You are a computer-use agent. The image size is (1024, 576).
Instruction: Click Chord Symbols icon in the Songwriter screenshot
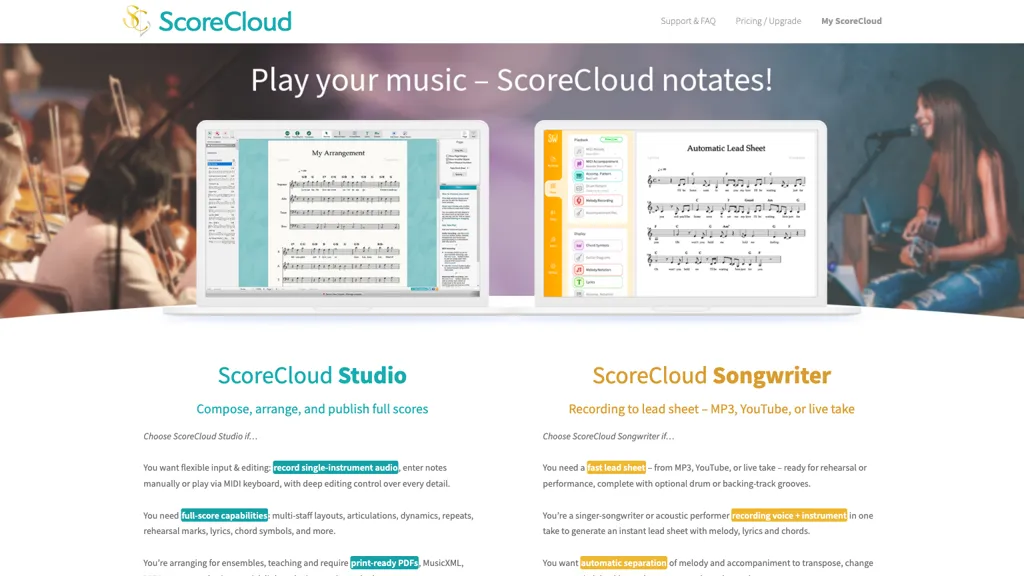[x=579, y=245]
